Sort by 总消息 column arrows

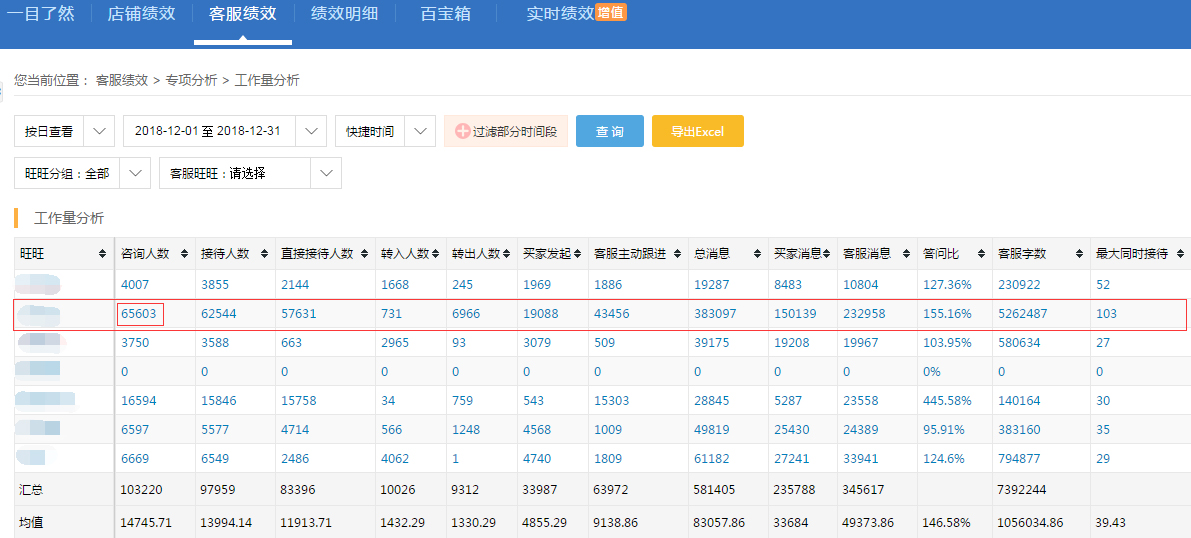757,255
